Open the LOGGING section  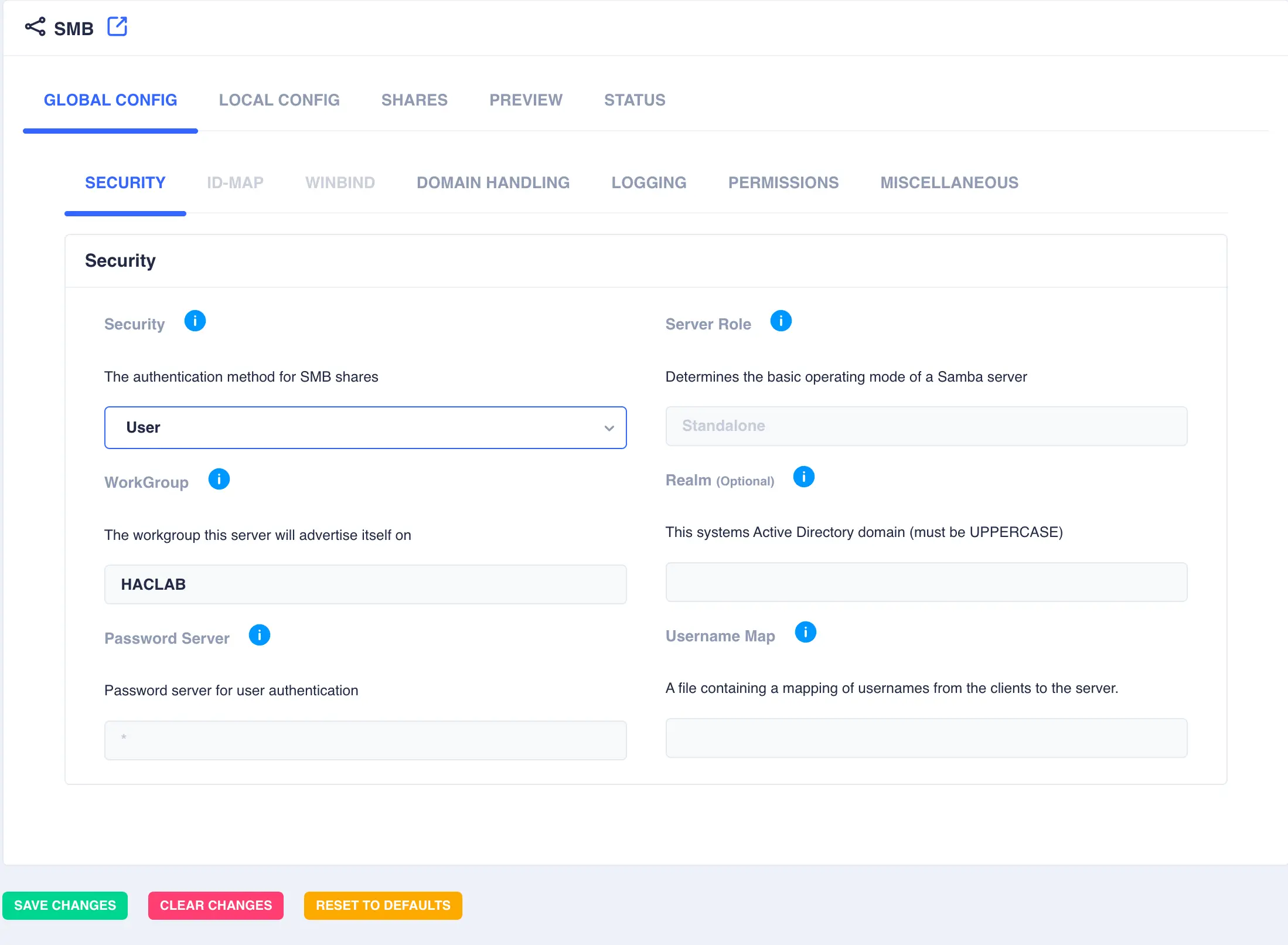[649, 182]
